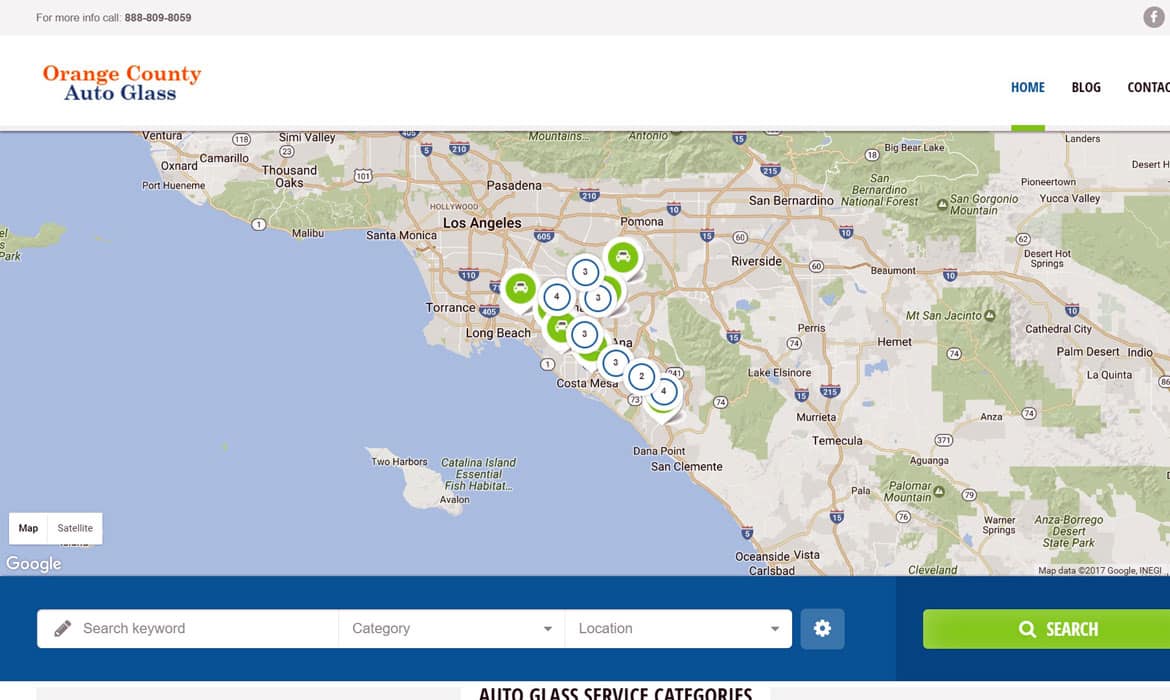Open the 4 cluster marker above Dana Point
The height and width of the screenshot is (700, 1170).
coord(663,391)
